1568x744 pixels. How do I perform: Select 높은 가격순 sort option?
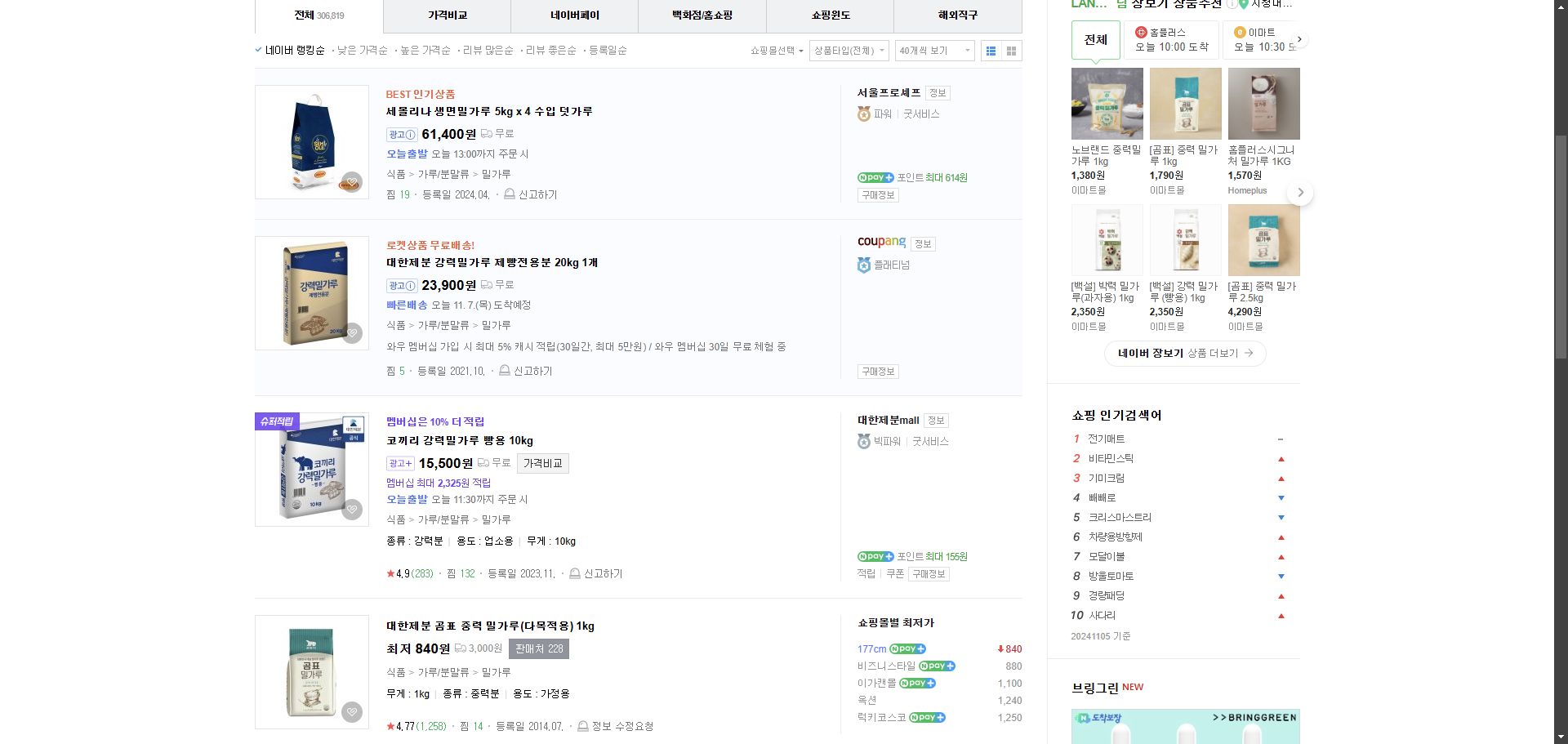pyautogui.click(x=425, y=50)
